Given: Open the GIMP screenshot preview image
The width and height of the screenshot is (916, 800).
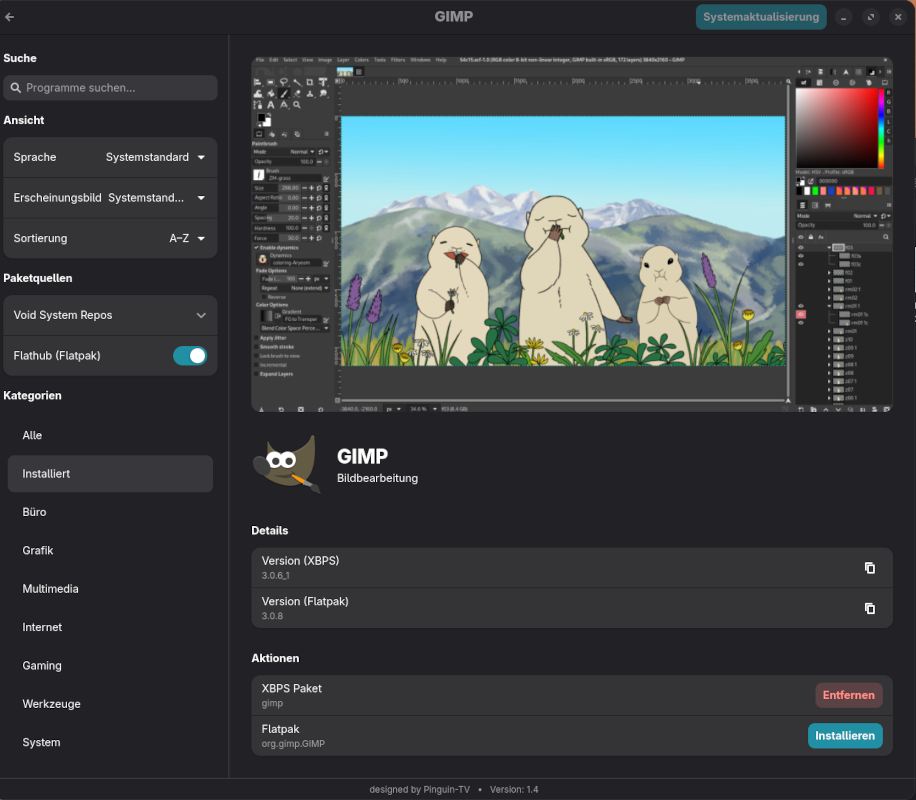Looking at the screenshot, I should click(571, 234).
